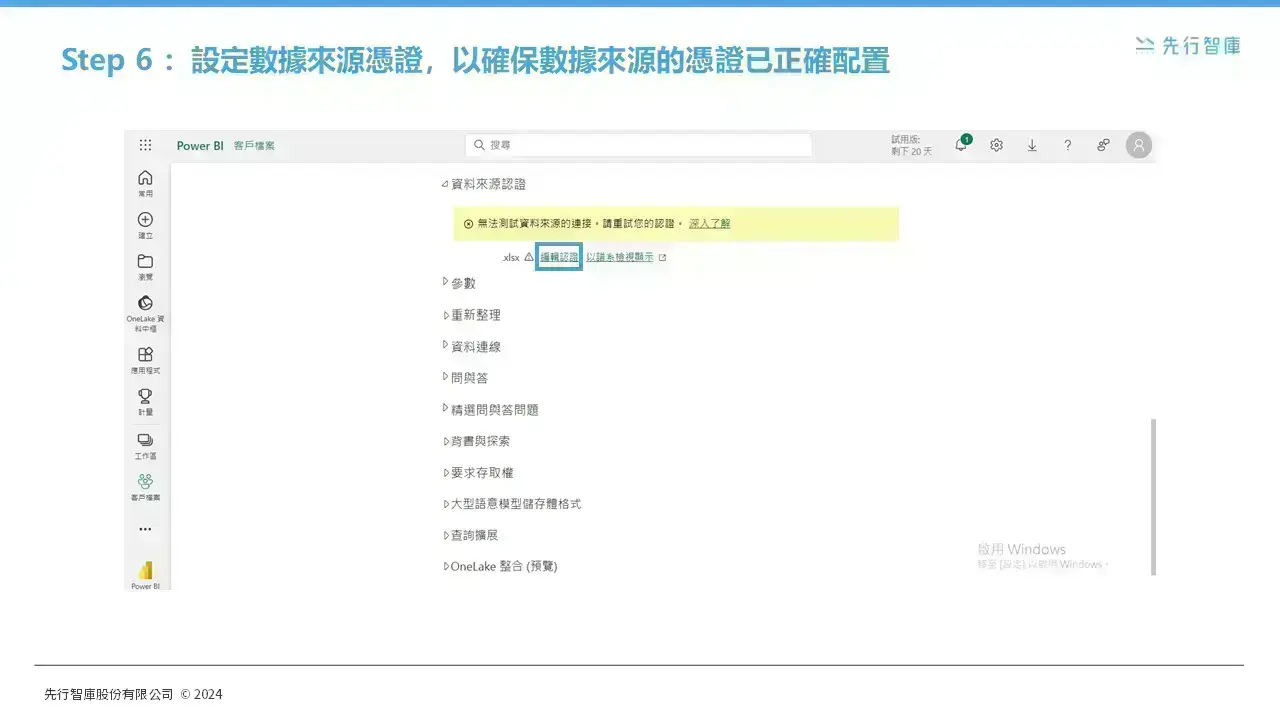The height and width of the screenshot is (720, 1280).
Task: Click the vertical scrollbar on right
Action: click(1153, 497)
